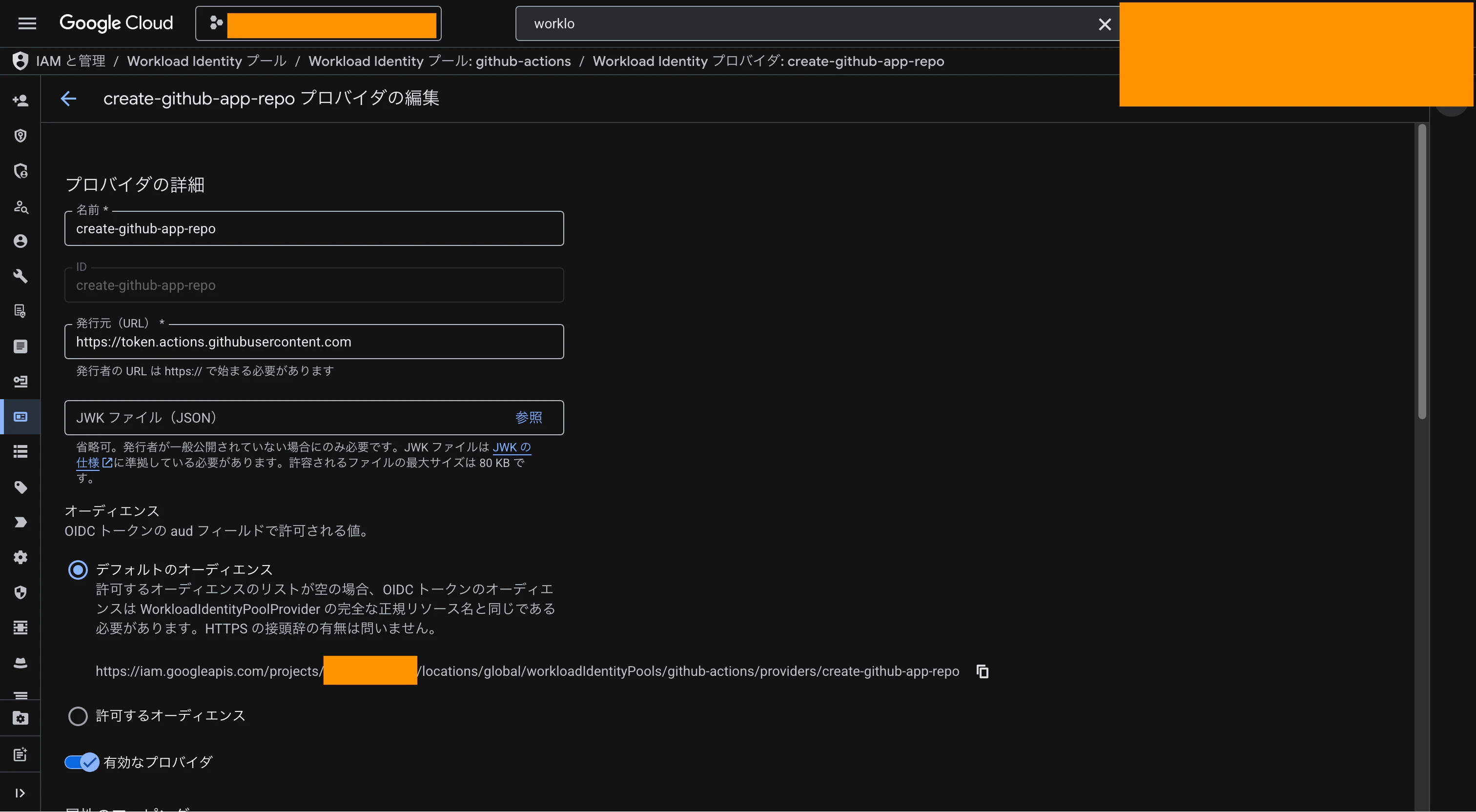Click the 参照 browse button
This screenshot has width=1476, height=812.
(528, 418)
